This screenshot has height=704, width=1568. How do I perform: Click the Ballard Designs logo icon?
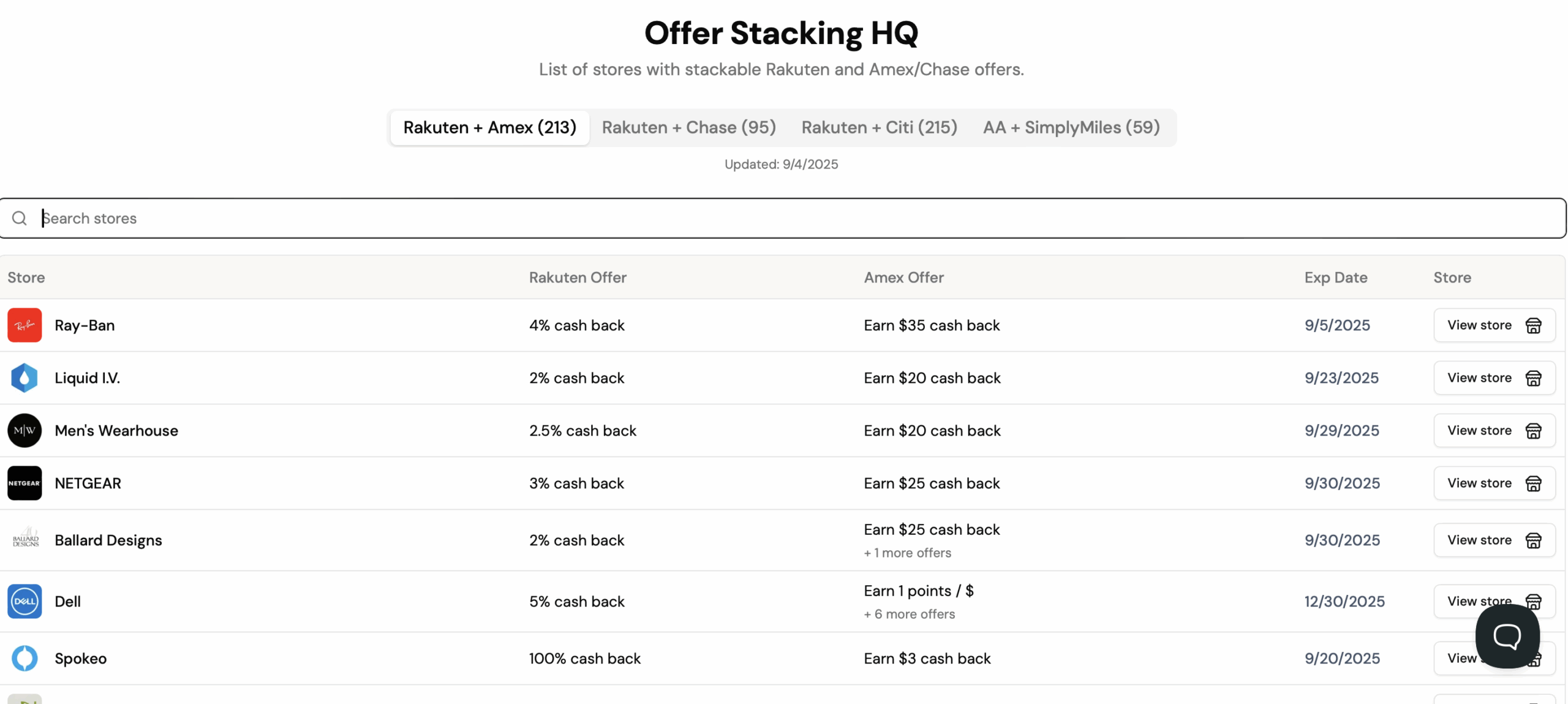pos(24,540)
